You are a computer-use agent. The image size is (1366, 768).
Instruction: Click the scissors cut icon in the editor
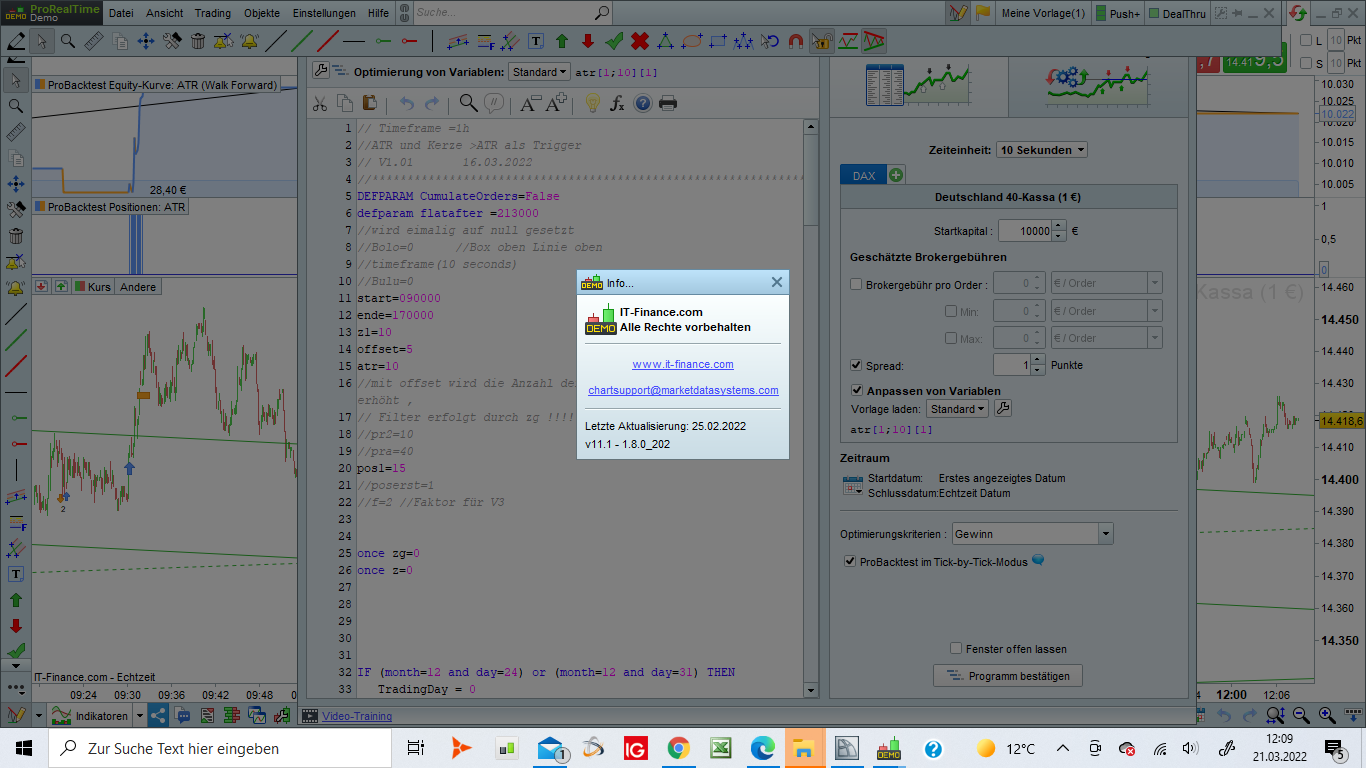pos(320,103)
